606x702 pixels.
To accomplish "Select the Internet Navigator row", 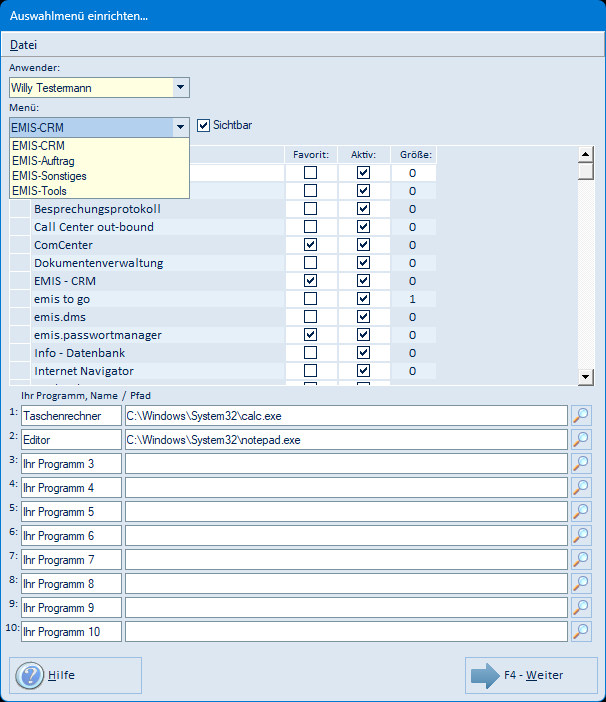I will (x=223, y=371).
